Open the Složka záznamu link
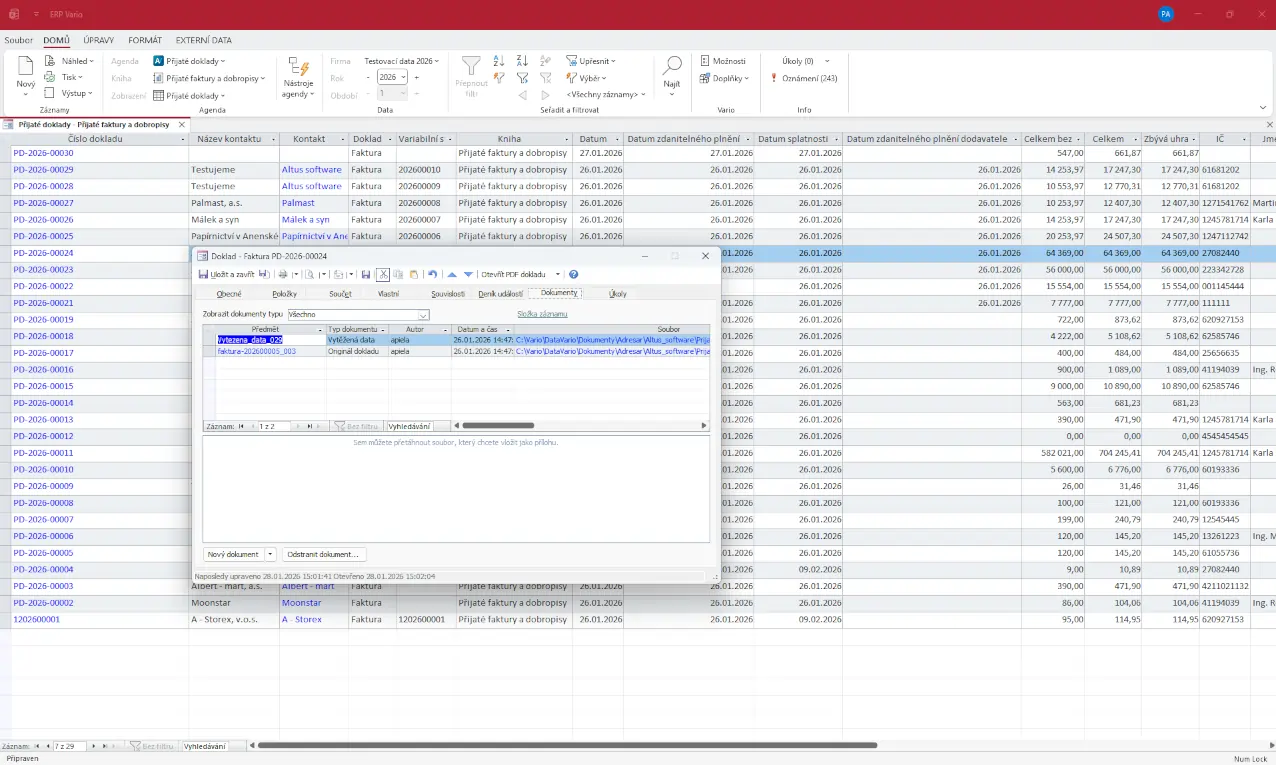The width and height of the screenshot is (1276, 765). [x=542, y=314]
